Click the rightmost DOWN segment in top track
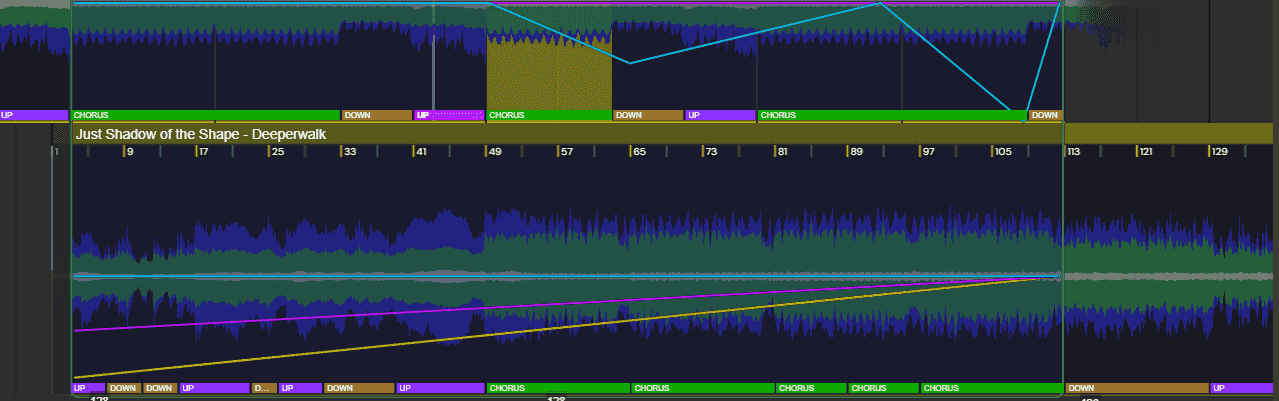Viewport: 1279px width, 401px height. [x=1045, y=115]
